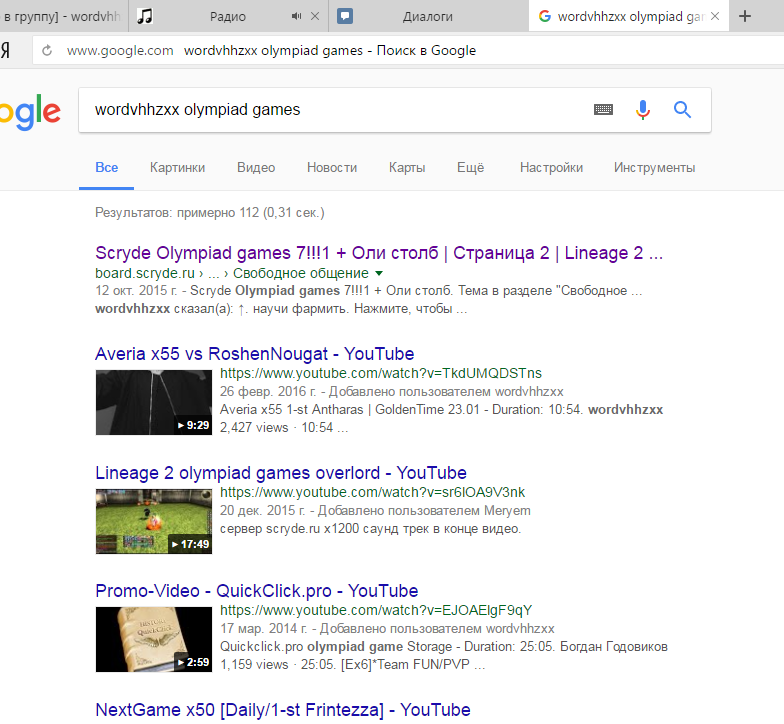Open the Scryde Olympiad games 7 result link
Image resolution: width=784 pixels, height=724 pixels.
pyautogui.click(x=378, y=253)
